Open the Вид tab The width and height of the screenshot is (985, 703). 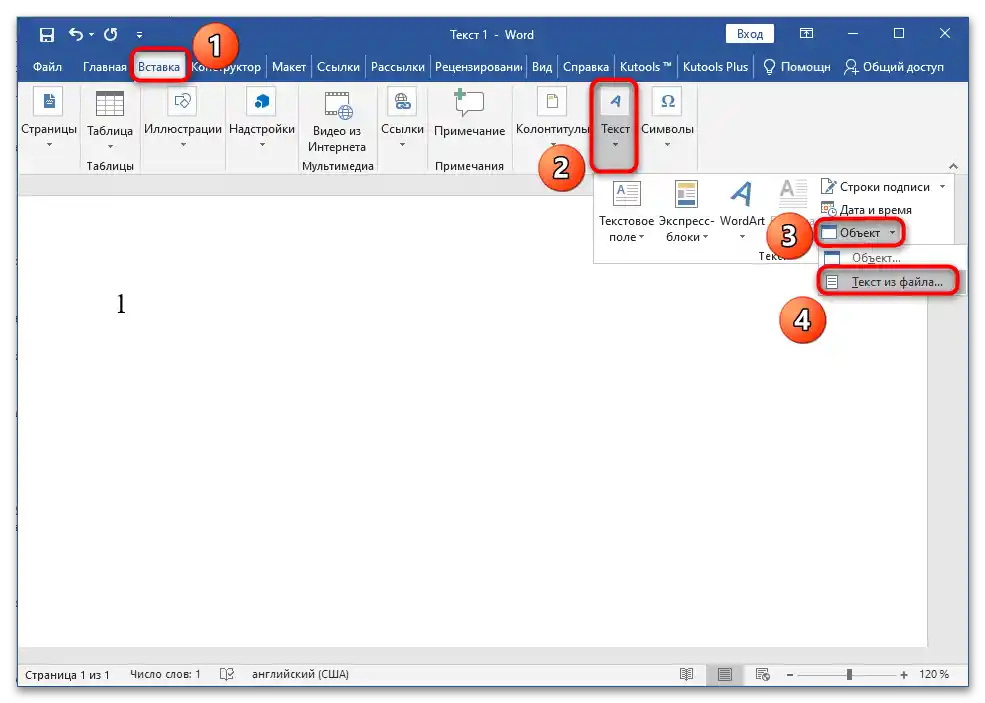pos(541,67)
